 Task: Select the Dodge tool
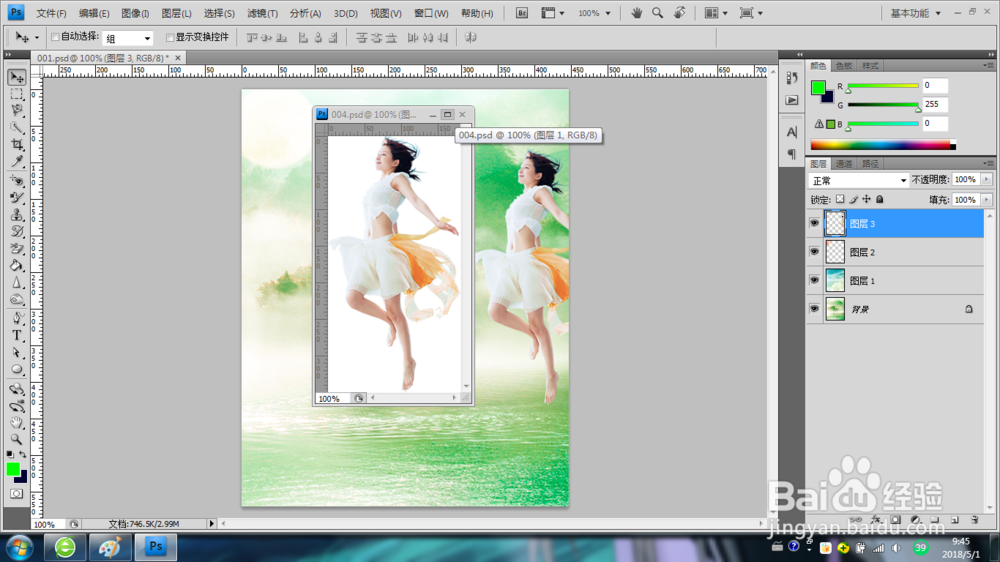click(17, 299)
